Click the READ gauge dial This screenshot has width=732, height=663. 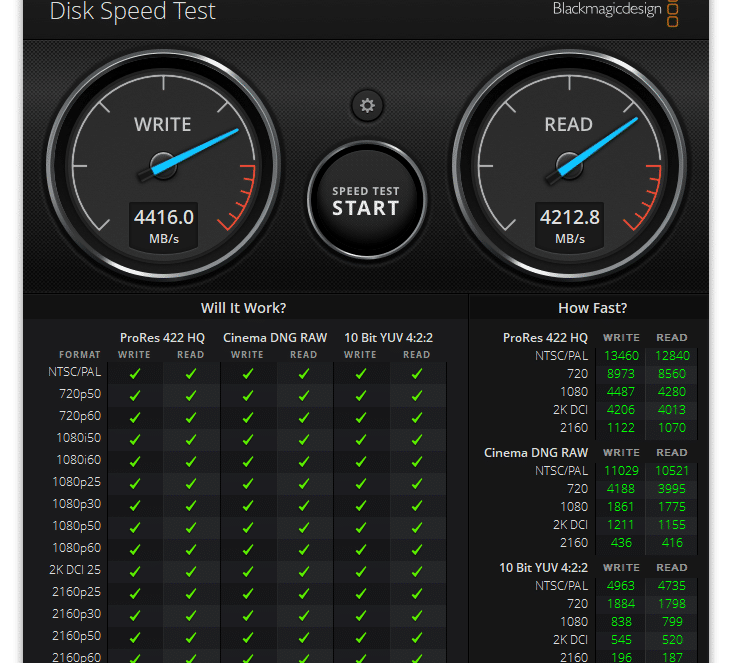(569, 166)
